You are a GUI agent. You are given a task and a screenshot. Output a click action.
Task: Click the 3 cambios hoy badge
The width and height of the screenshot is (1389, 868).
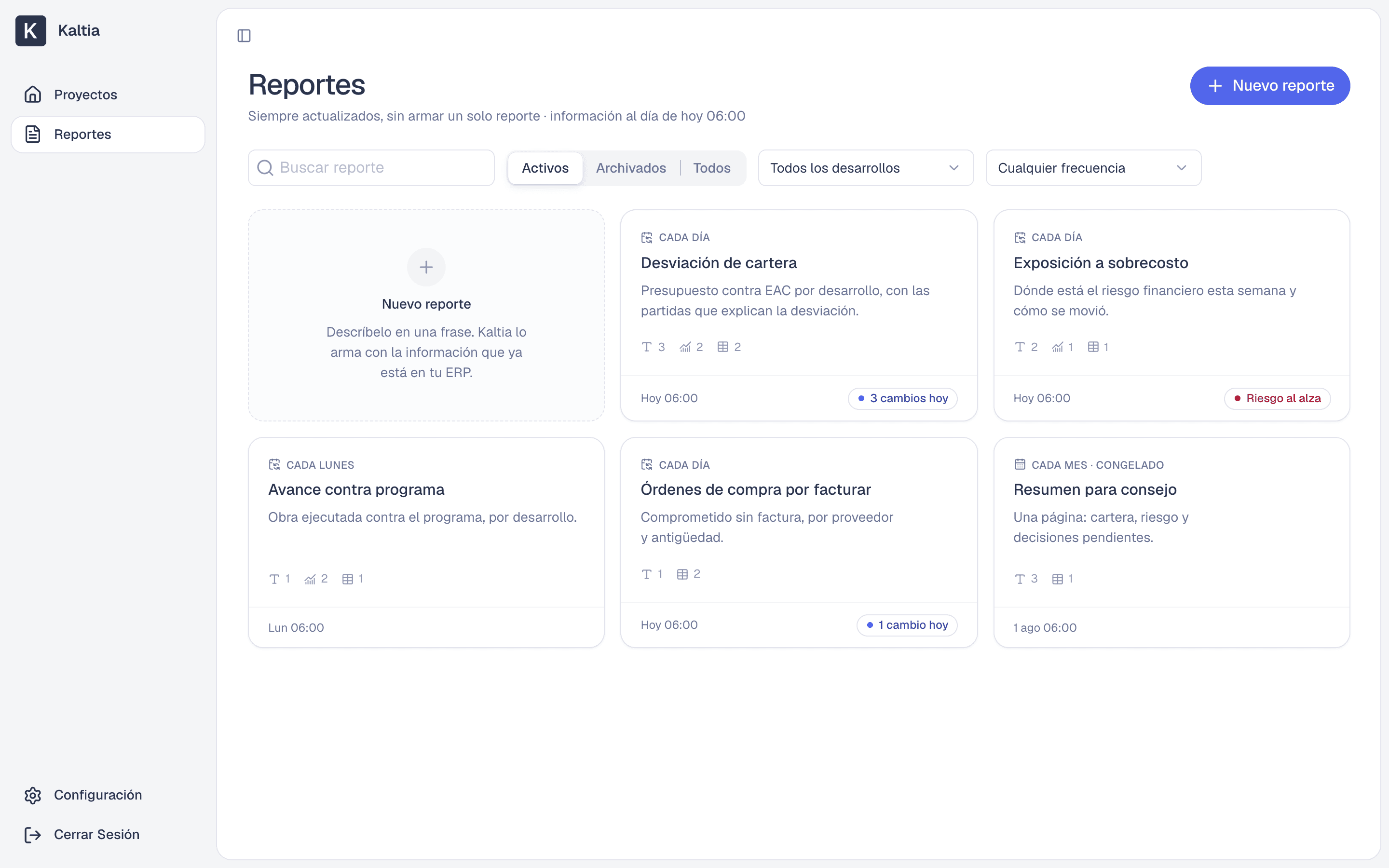pyautogui.click(x=902, y=398)
